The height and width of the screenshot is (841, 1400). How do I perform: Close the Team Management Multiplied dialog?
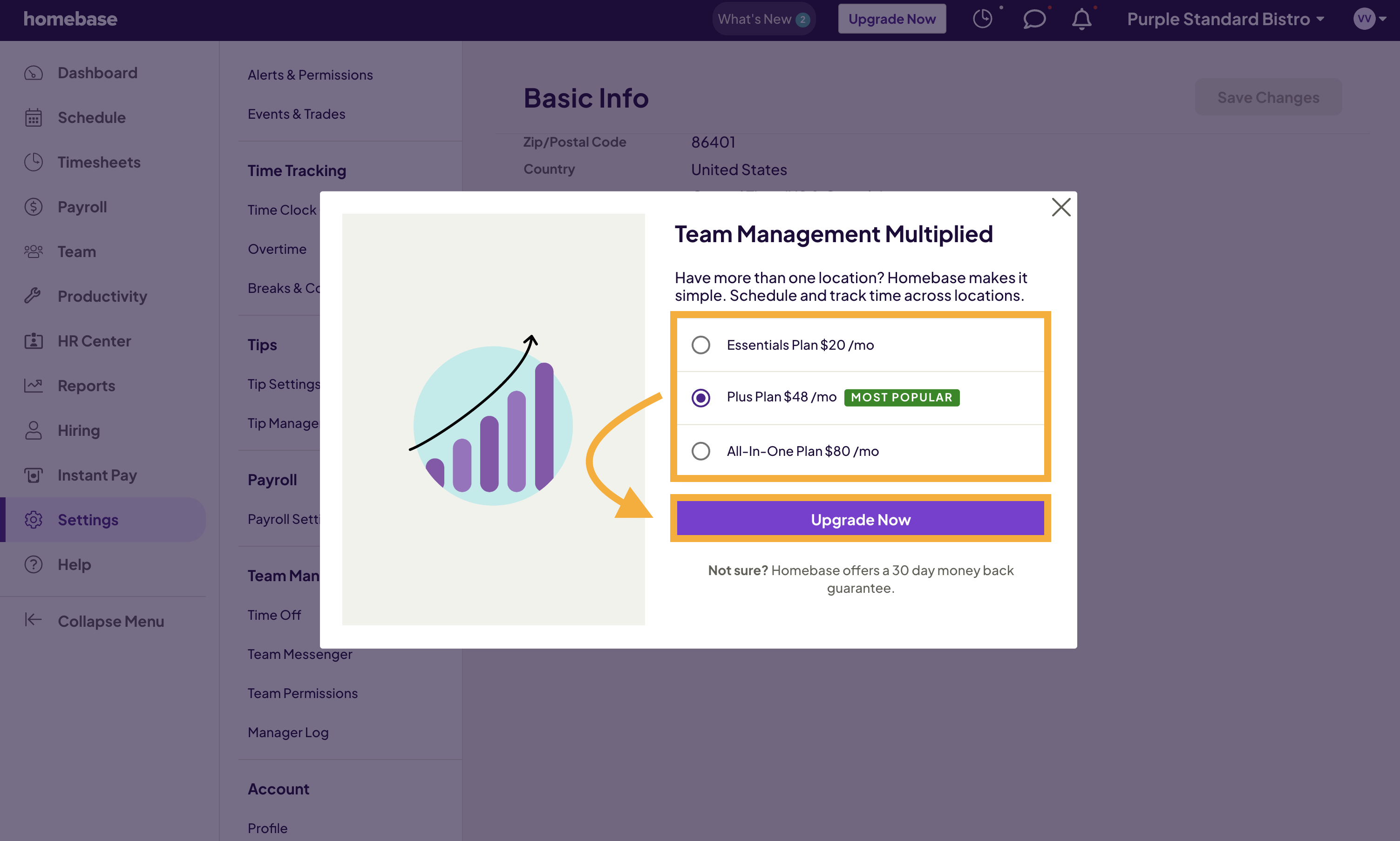(x=1060, y=207)
